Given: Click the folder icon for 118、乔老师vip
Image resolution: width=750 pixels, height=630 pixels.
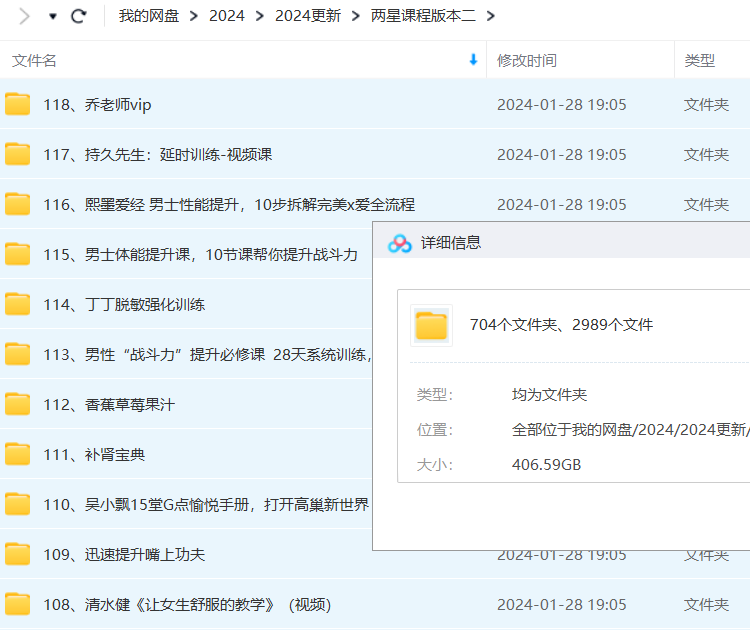Looking at the screenshot, I should (x=18, y=104).
